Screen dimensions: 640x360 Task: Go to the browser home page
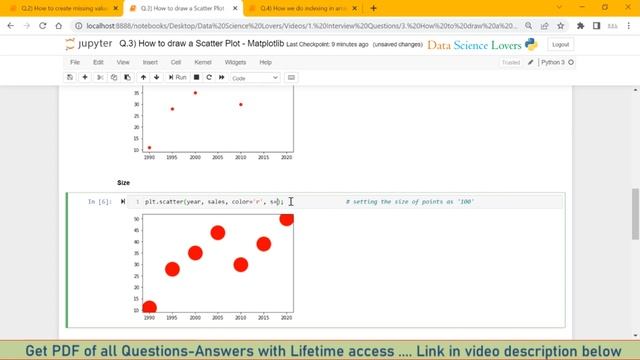(58, 26)
